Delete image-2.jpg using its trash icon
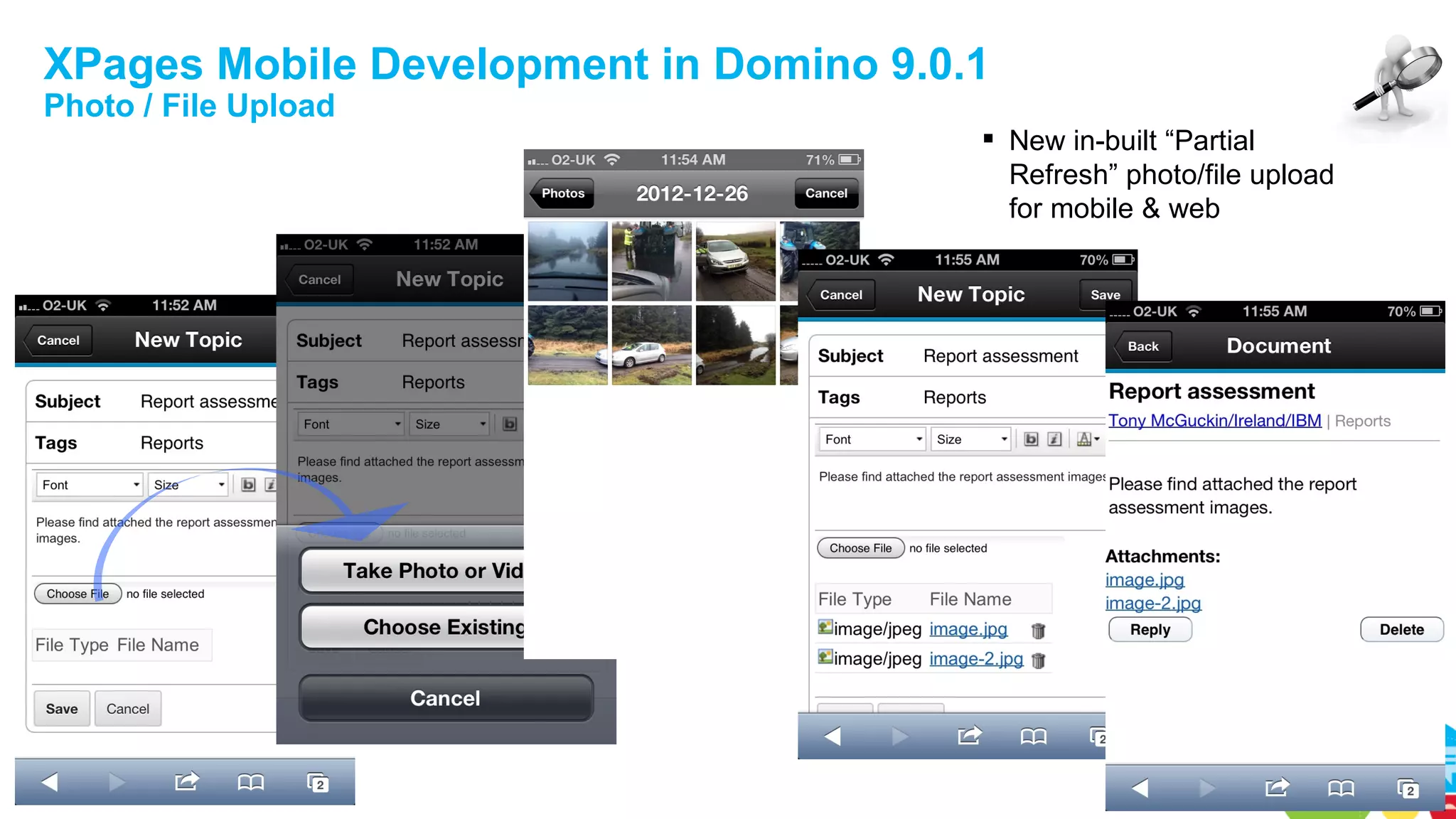 1038,660
